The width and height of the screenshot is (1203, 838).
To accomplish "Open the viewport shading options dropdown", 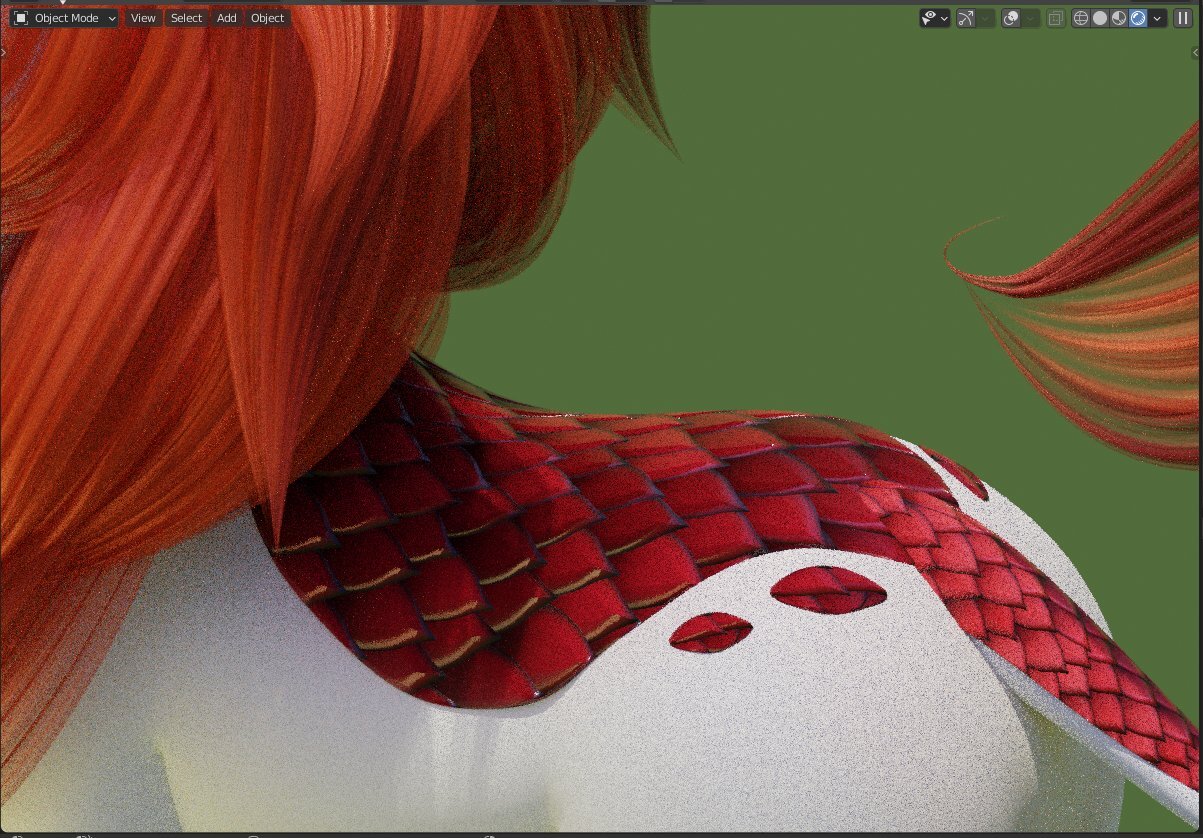I will point(1158,18).
